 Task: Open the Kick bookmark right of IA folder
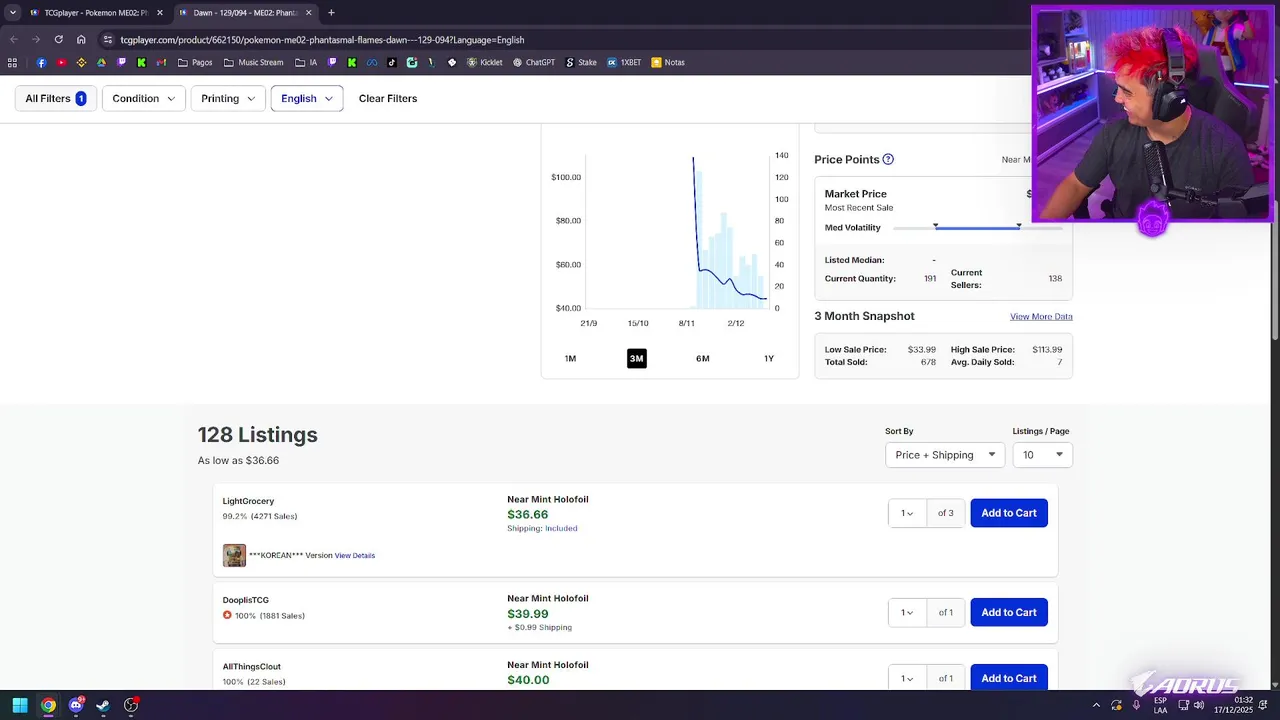click(352, 62)
